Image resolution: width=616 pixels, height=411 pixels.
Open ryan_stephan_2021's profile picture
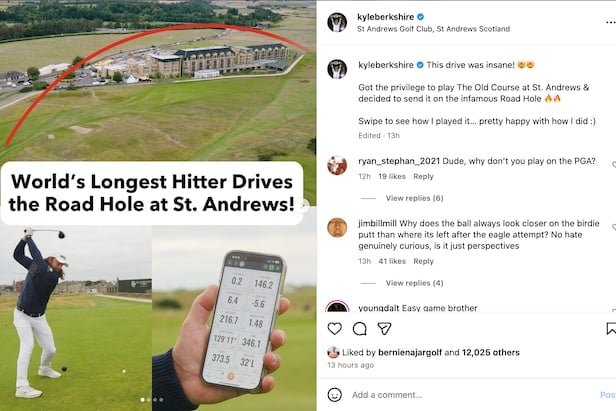(337, 165)
